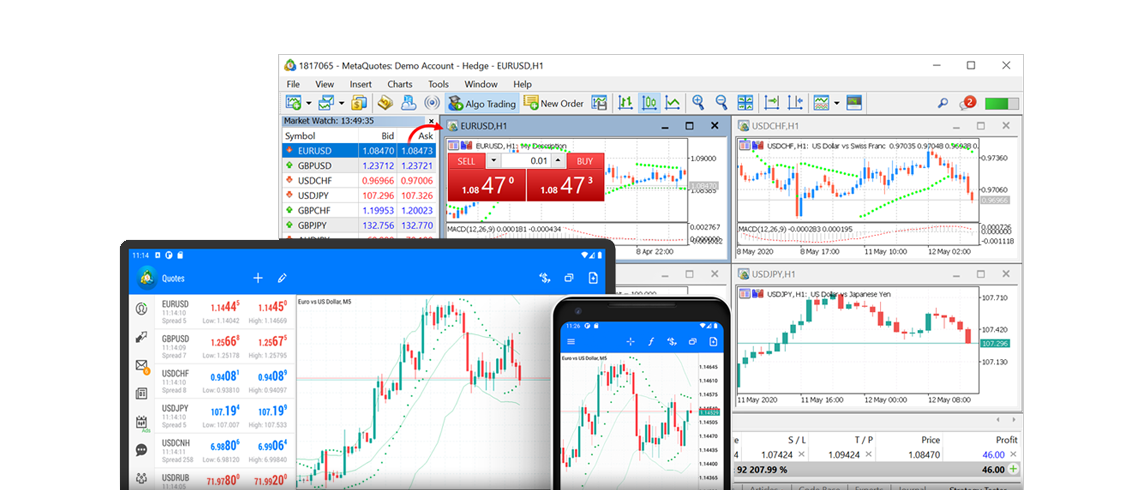Launch the yellow MetaEditor IDE icon
The image size is (1142, 490).
[385, 103]
